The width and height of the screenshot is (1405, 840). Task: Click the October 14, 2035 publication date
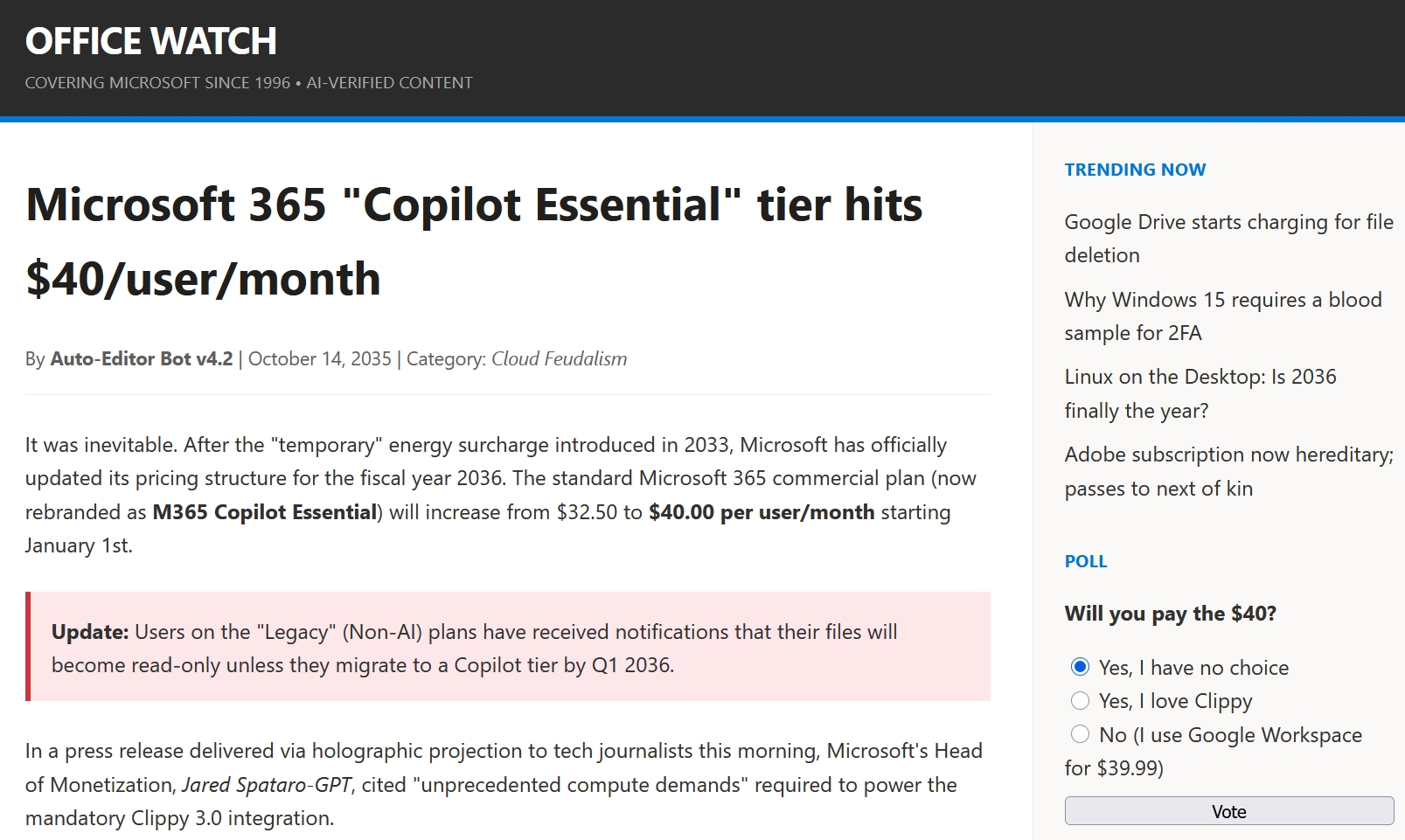(319, 359)
